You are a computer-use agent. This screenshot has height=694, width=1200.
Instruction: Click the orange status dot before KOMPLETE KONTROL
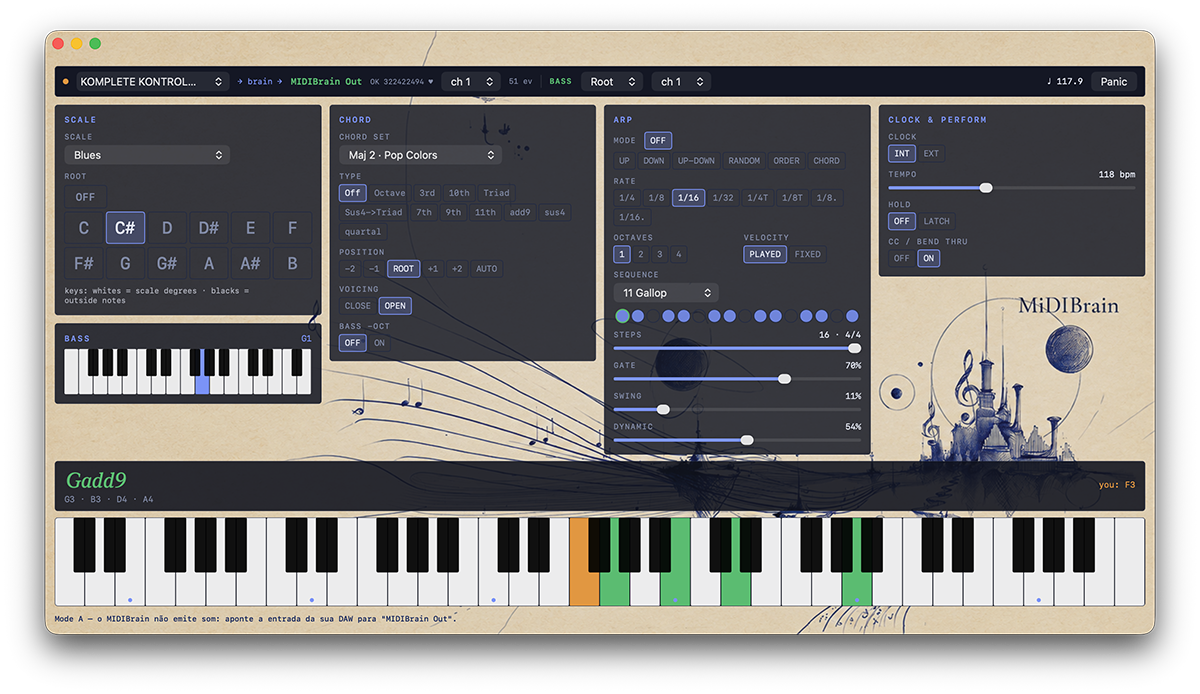point(66,82)
